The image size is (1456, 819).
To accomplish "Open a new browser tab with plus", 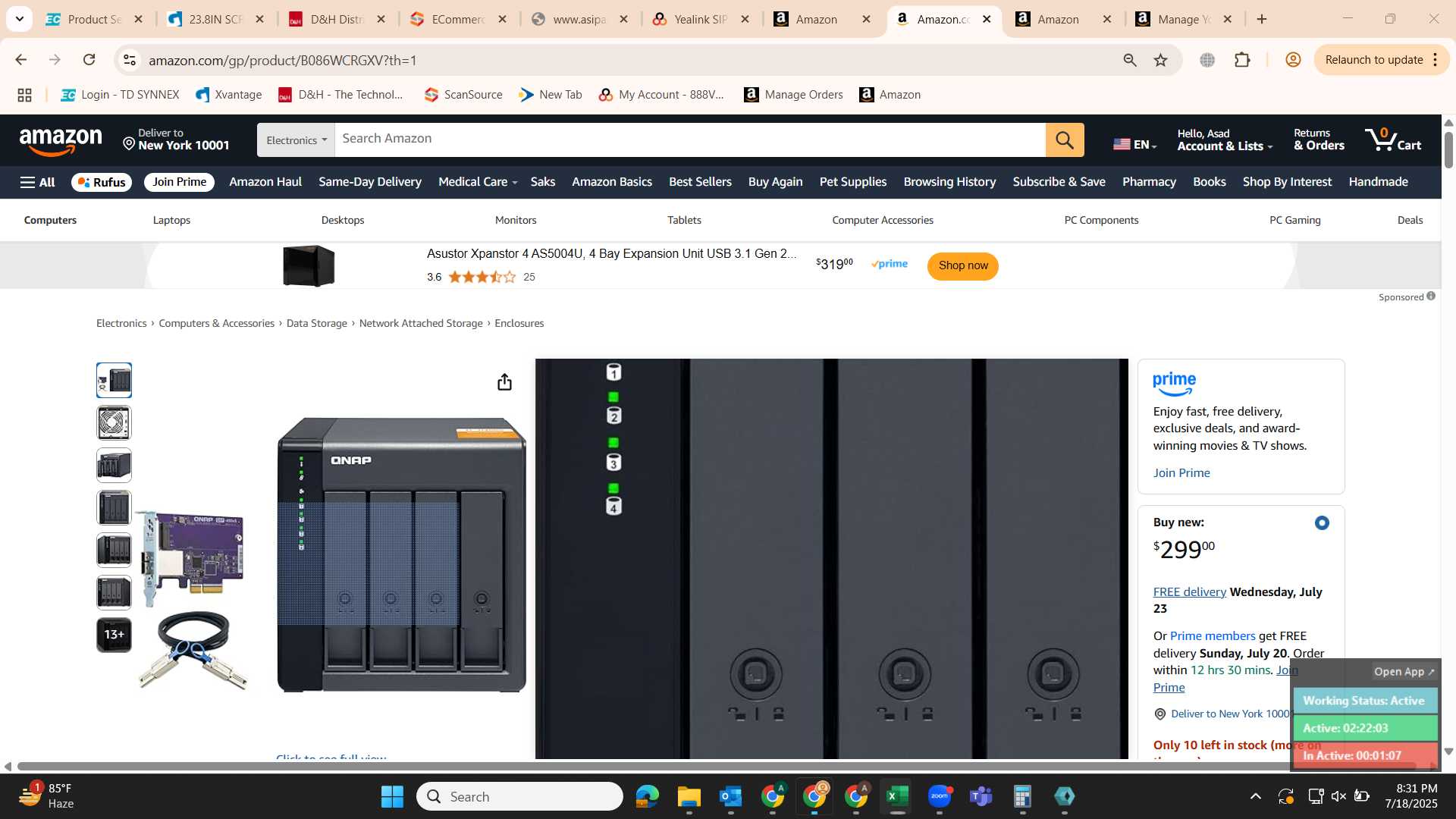I will (1262, 19).
